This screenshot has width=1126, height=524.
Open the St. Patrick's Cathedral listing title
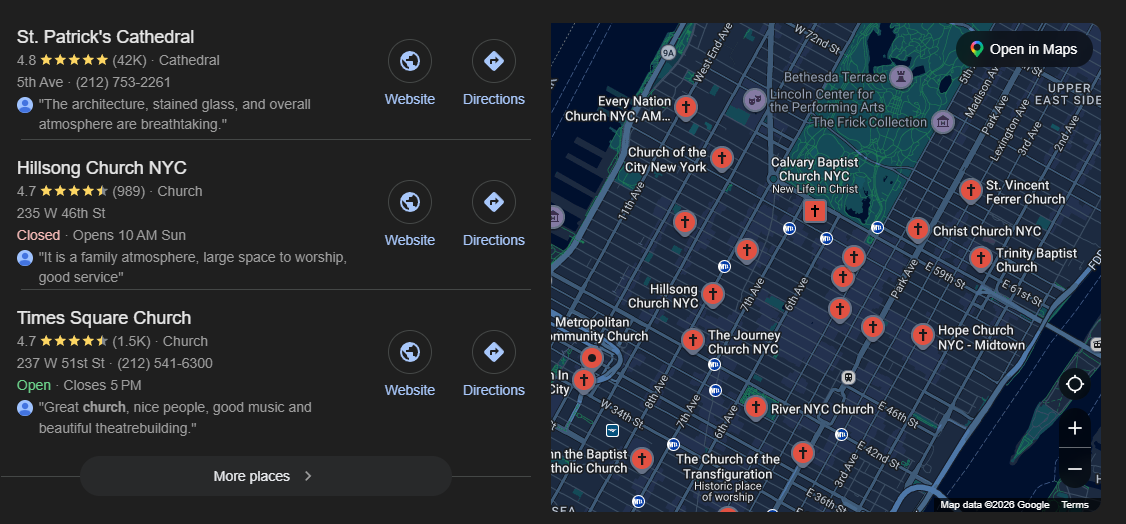[106, 37]
